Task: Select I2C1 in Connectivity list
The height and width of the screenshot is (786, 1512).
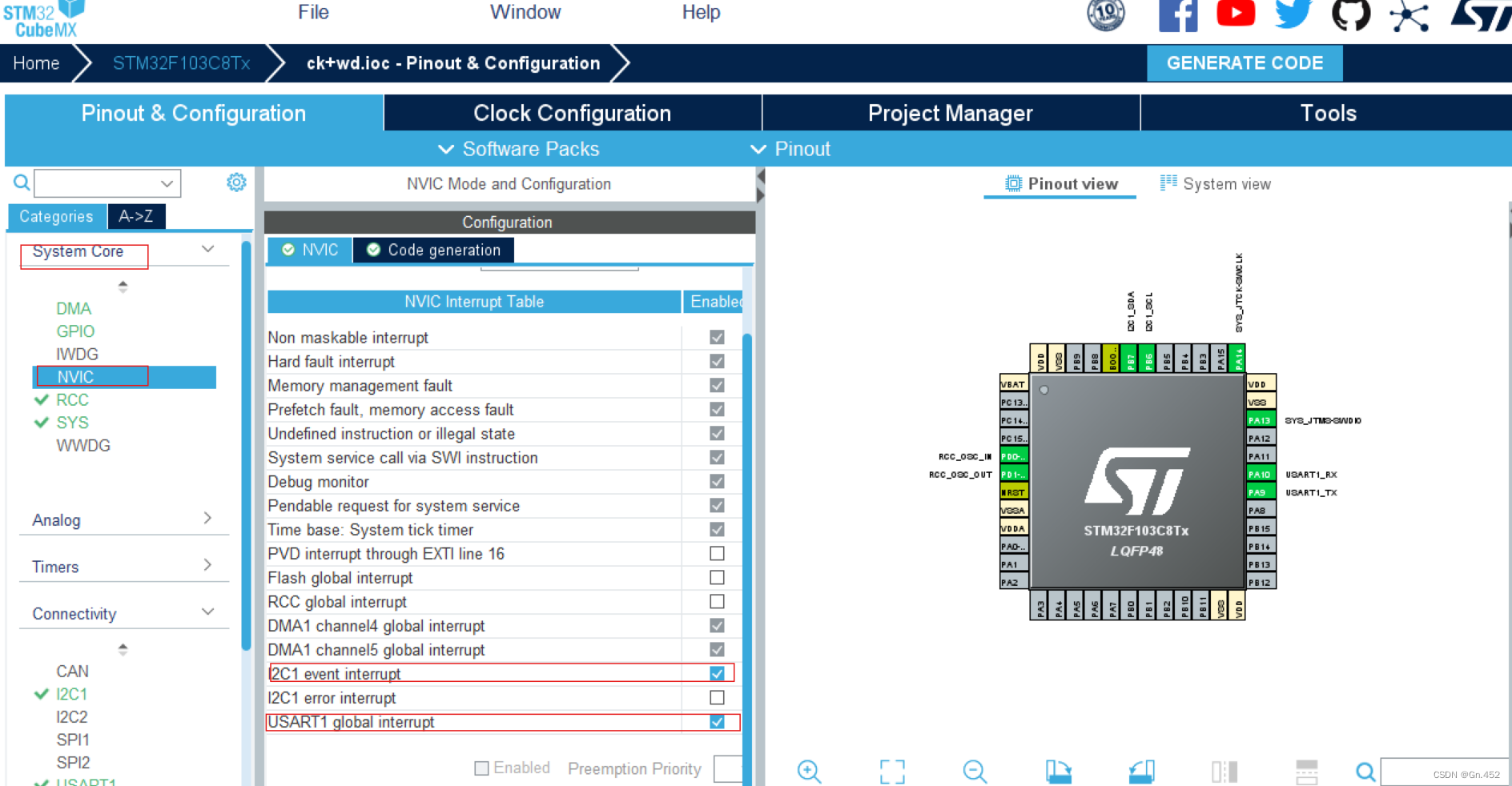Action: point(71,694)
